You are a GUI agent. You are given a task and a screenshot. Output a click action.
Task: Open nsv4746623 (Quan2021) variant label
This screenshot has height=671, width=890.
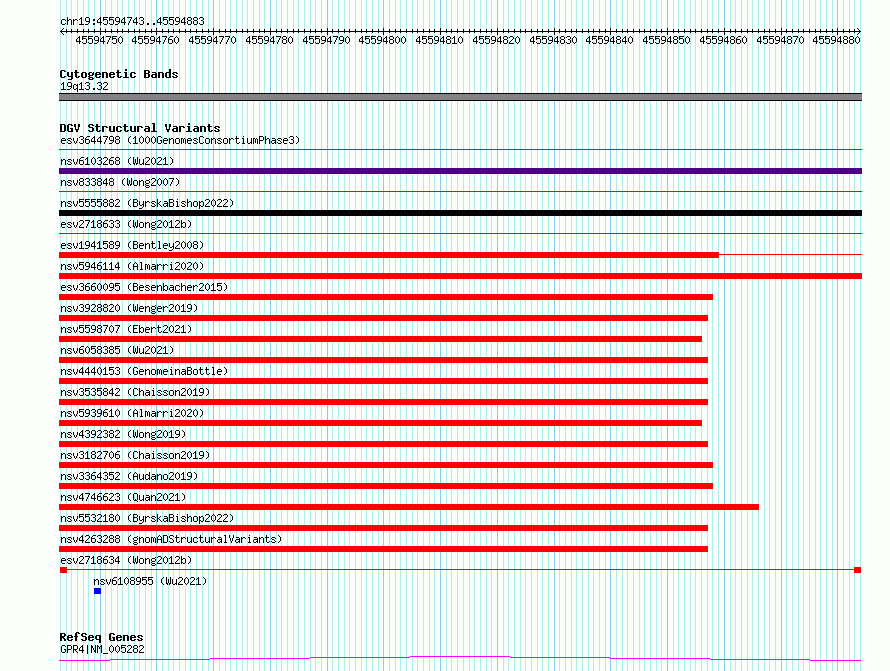coord(123,497)
